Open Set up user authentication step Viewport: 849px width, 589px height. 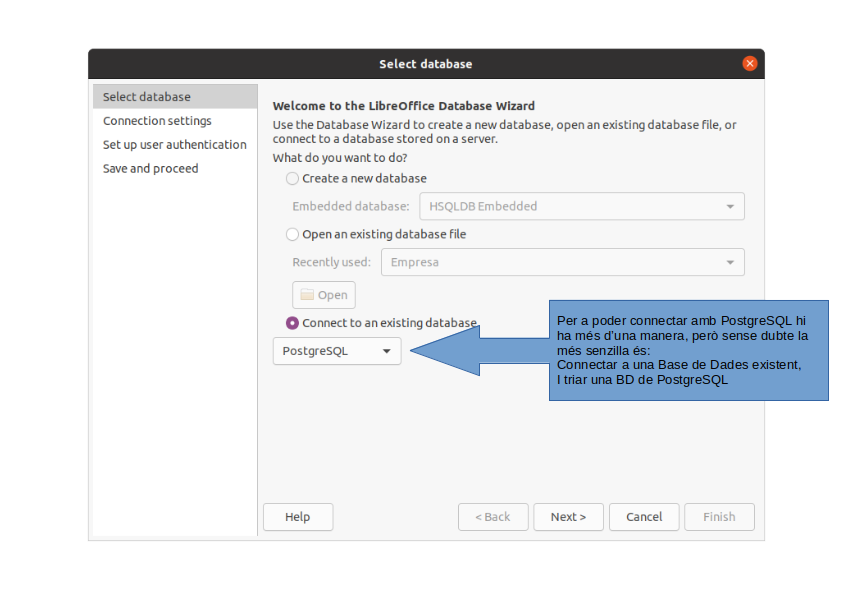(175, 145)
